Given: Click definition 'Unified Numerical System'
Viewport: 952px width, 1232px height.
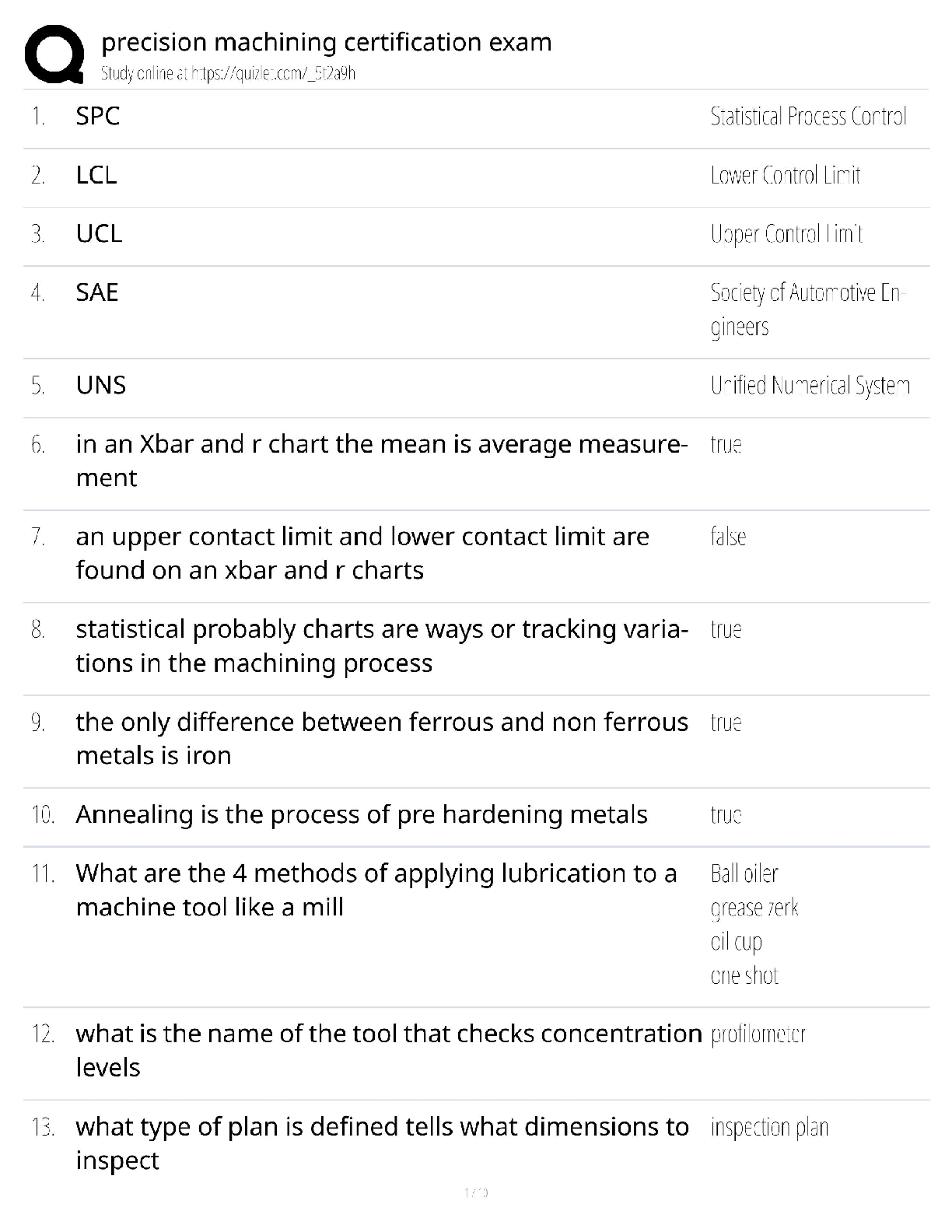Looking at the screenshot, I should tap(810, 386).
